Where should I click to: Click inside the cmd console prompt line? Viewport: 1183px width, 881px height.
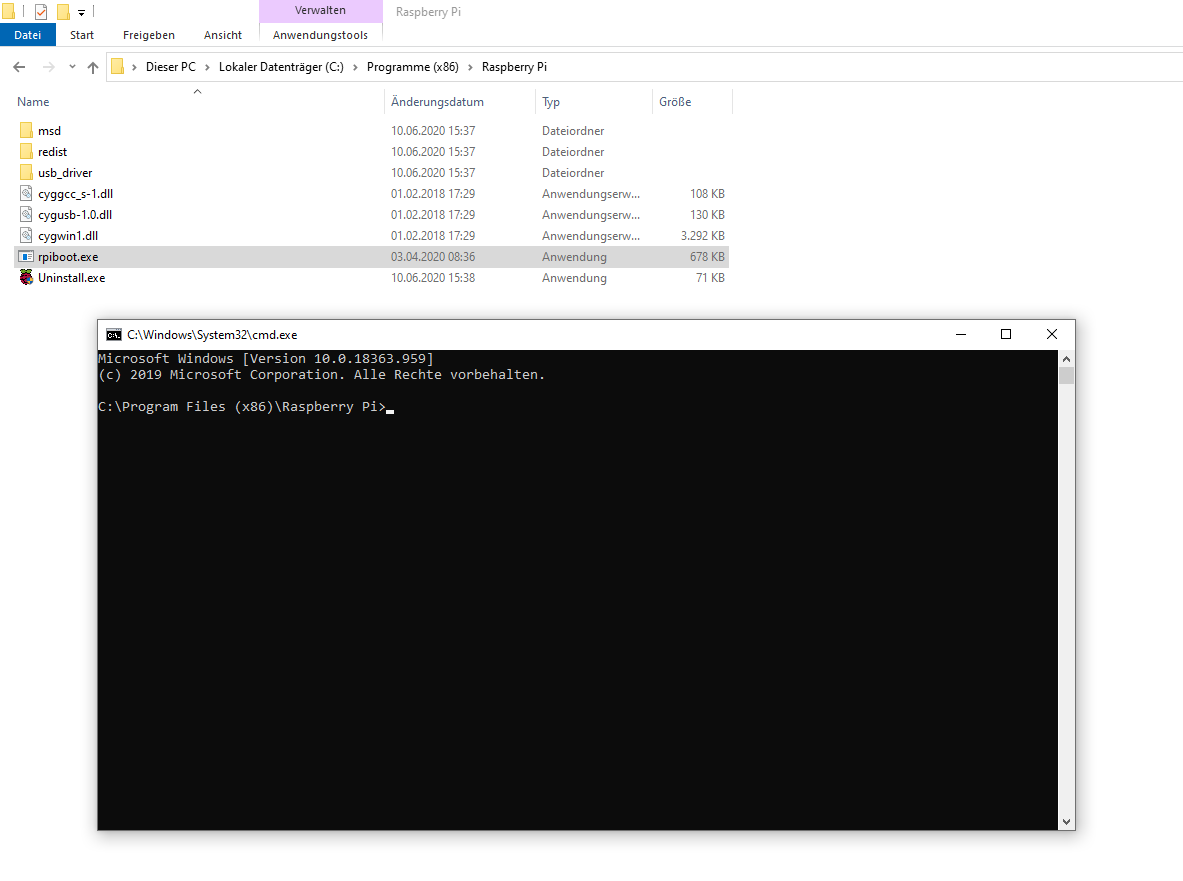tap(246, 407)
